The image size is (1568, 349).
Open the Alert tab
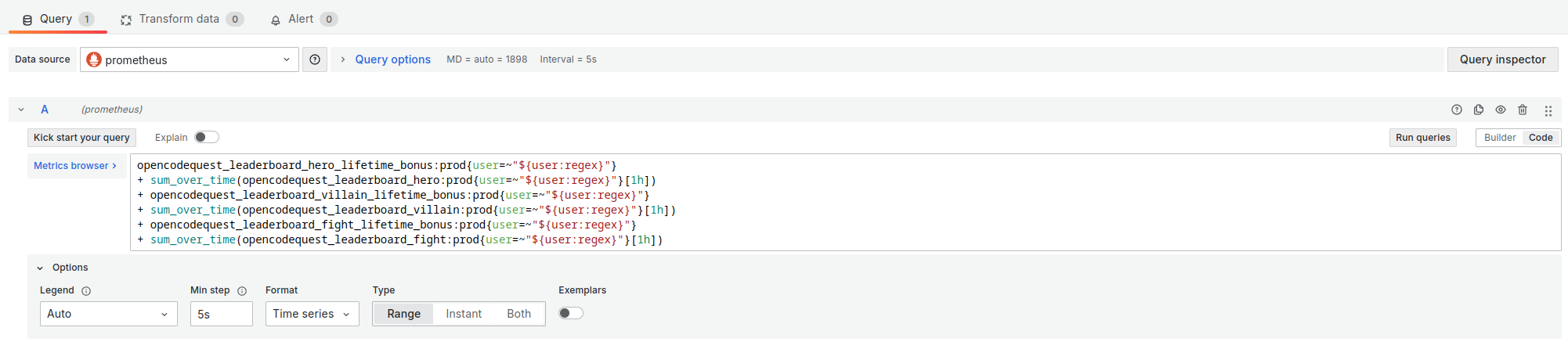pyautogui.click(x=301, y=19)
